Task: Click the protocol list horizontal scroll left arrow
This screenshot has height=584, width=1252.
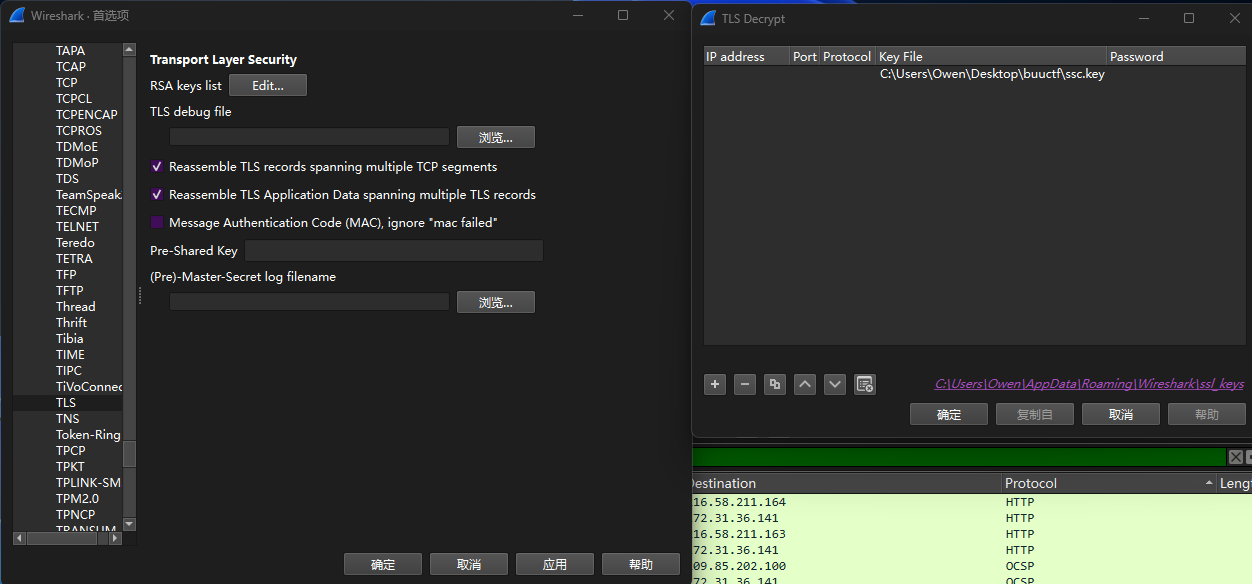Action: [x=18, y=538]
